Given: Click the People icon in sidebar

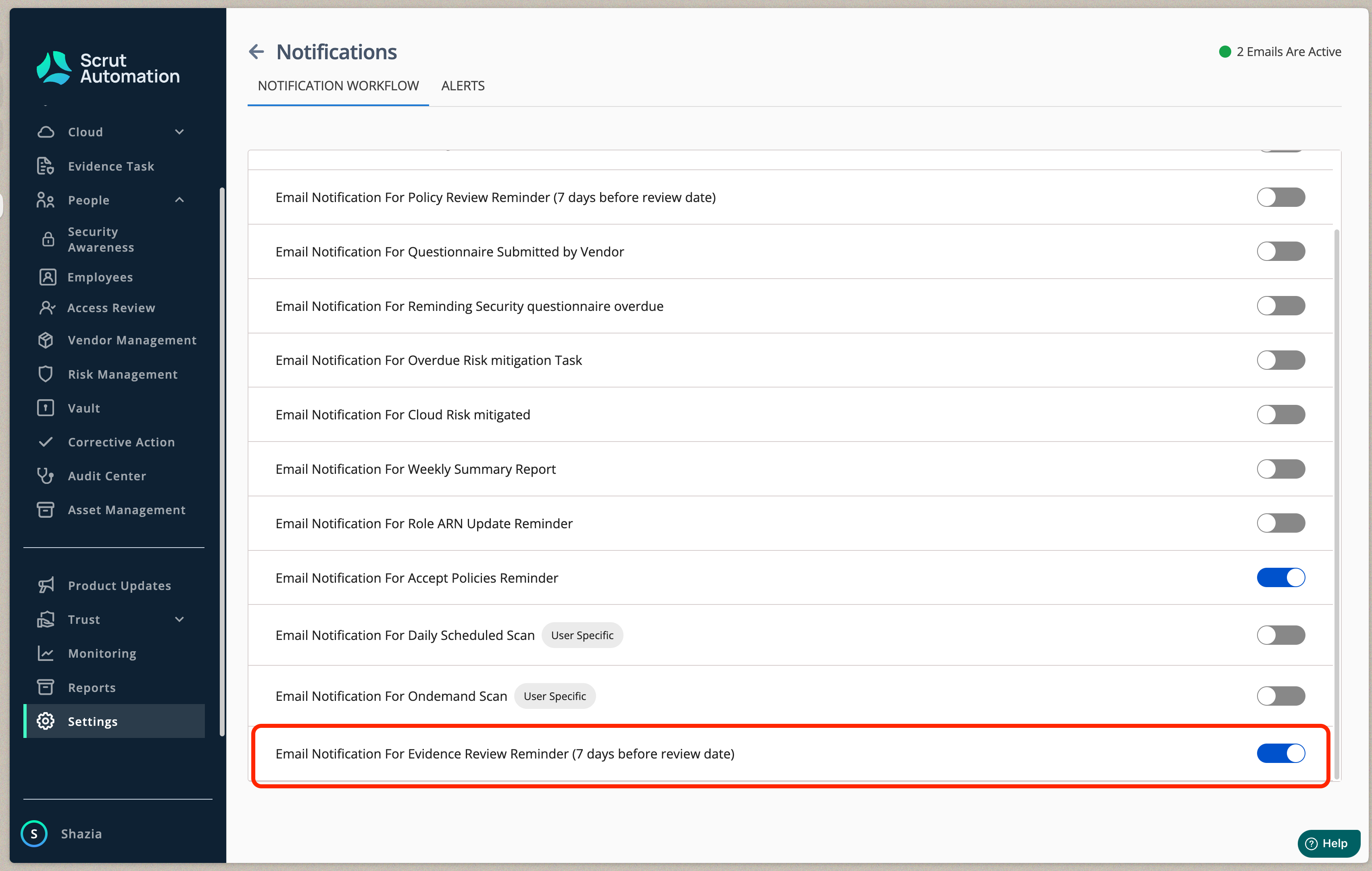Looking at the screenshot, I should (46, 200).
